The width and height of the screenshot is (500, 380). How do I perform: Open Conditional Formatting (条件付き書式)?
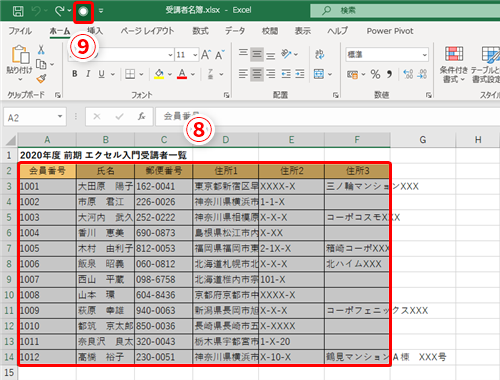point(454,65)
